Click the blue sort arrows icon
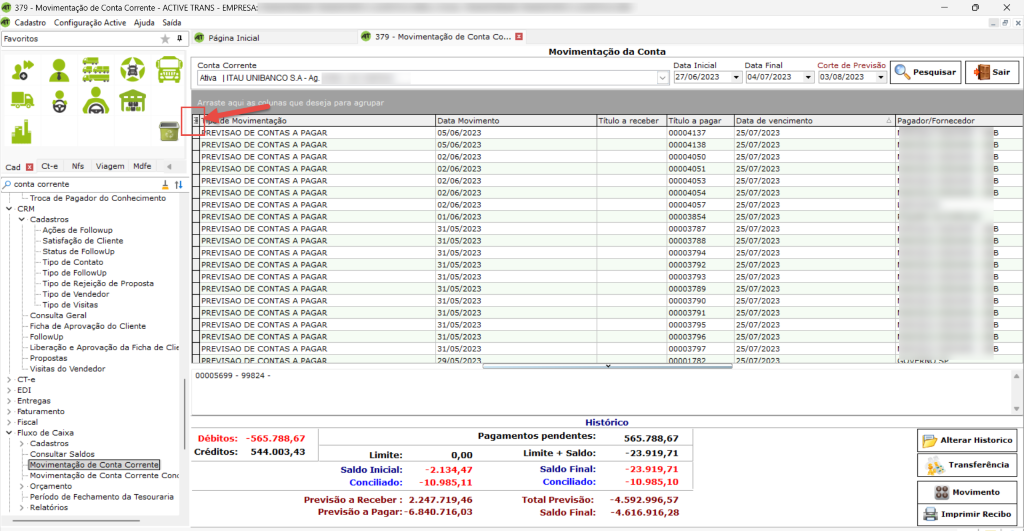 178,185
